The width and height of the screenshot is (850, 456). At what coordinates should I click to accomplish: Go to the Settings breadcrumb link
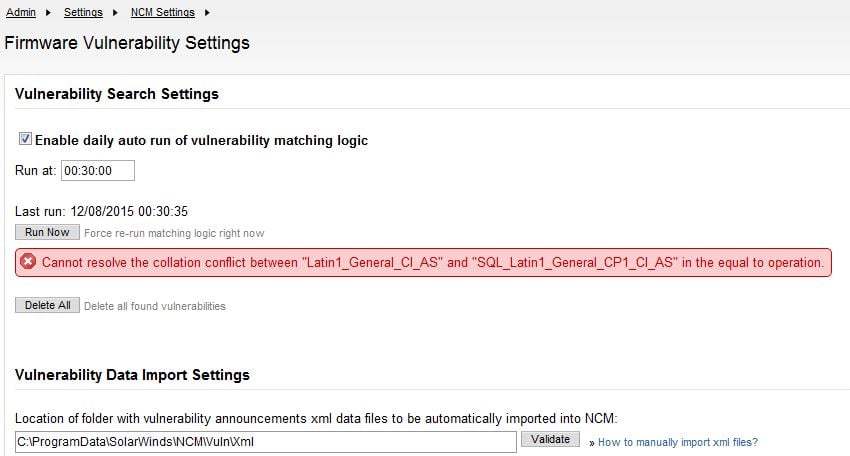tap(82, 13)
